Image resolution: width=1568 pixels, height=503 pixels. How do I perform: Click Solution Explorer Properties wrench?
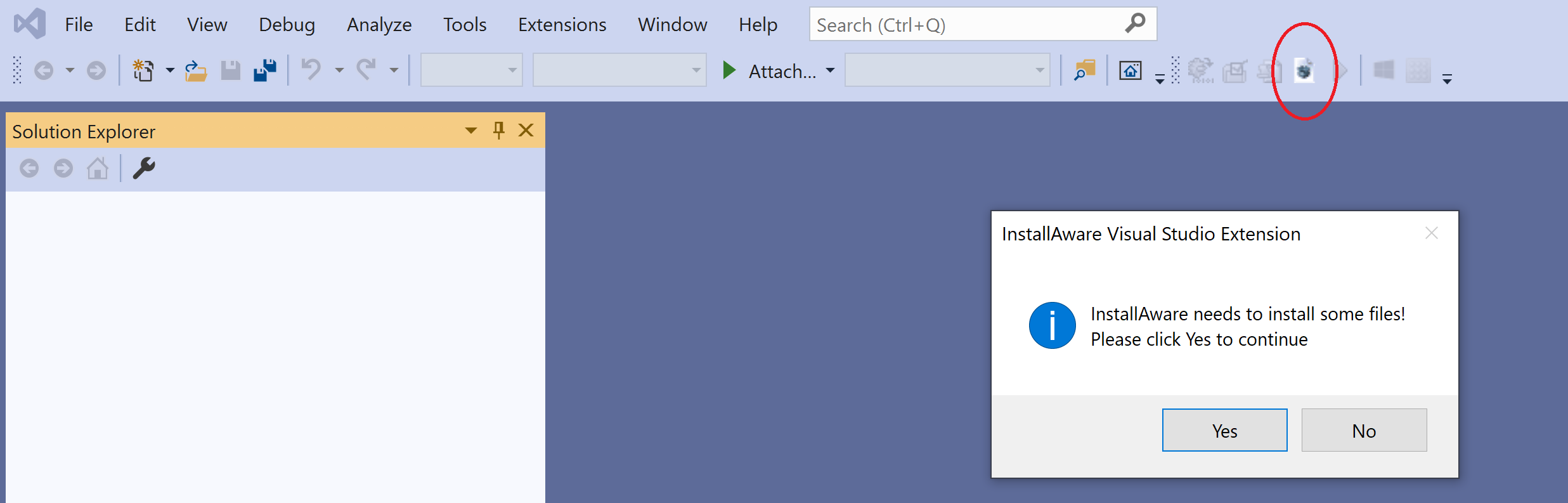click(x=144, y=168)
